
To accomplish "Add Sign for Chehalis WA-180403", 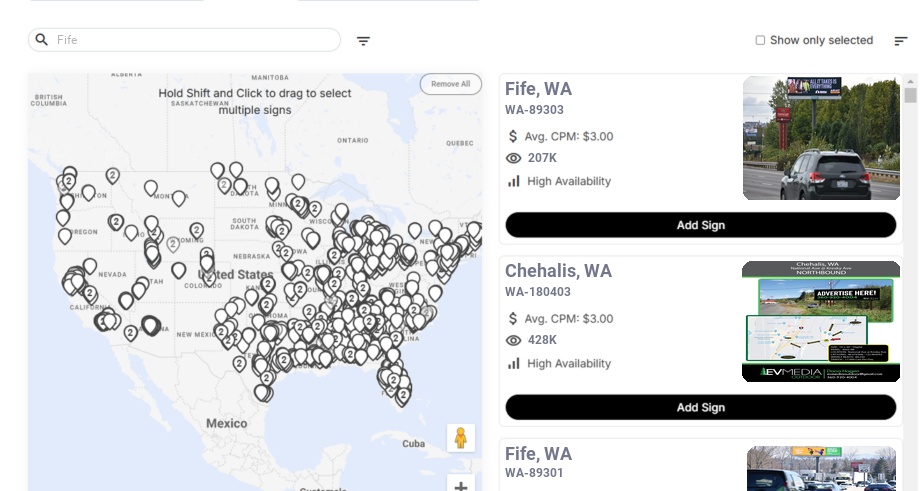I will tap(700, 407).
